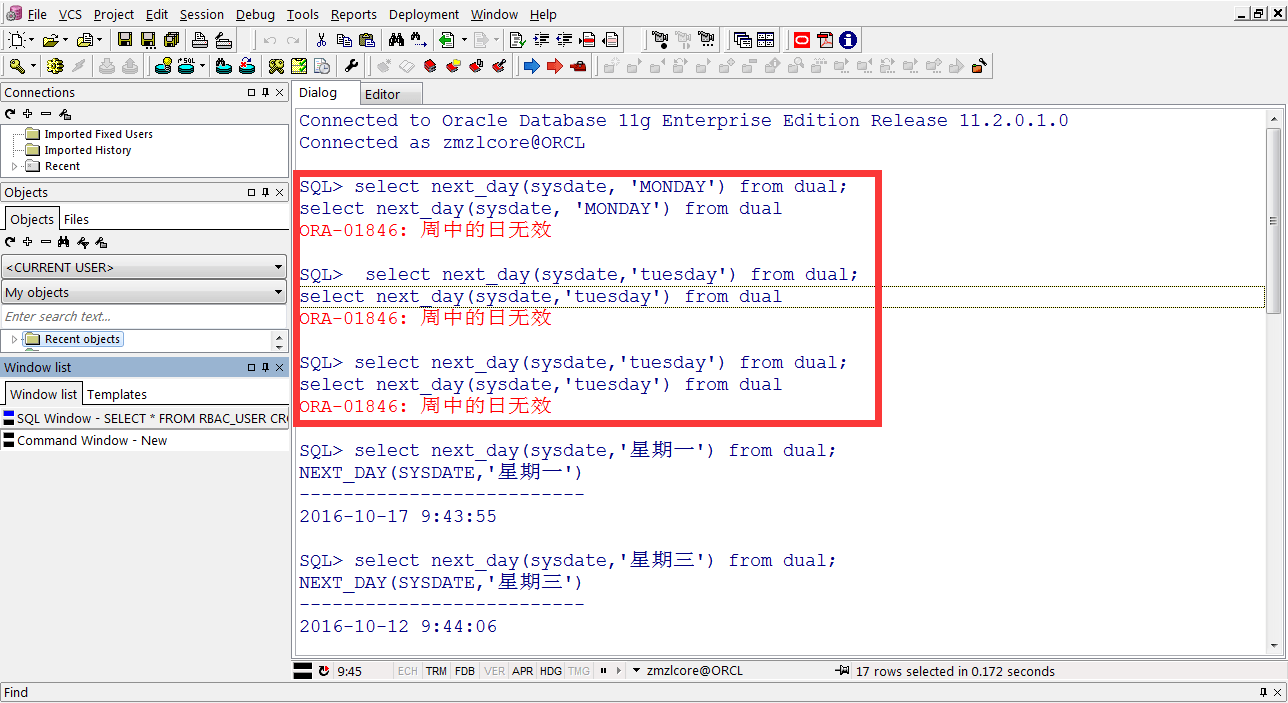Switch to the Templates tab
The width and height of the screenshot is (1288, 703).
click(x=117, y=394)
